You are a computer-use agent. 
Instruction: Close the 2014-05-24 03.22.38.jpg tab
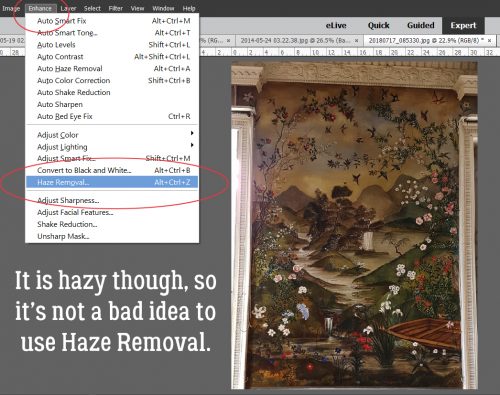[357, 41]
